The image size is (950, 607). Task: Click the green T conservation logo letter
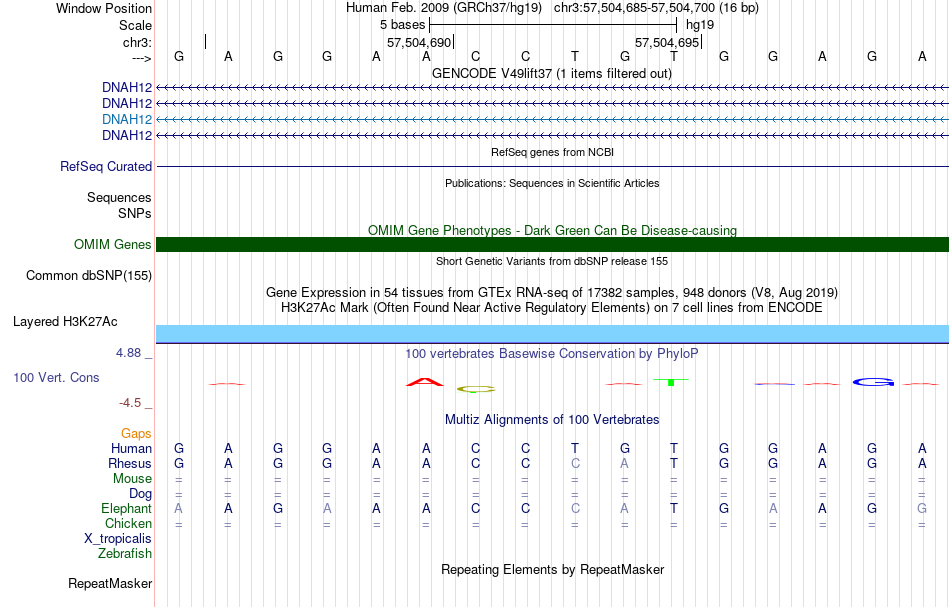671,382
